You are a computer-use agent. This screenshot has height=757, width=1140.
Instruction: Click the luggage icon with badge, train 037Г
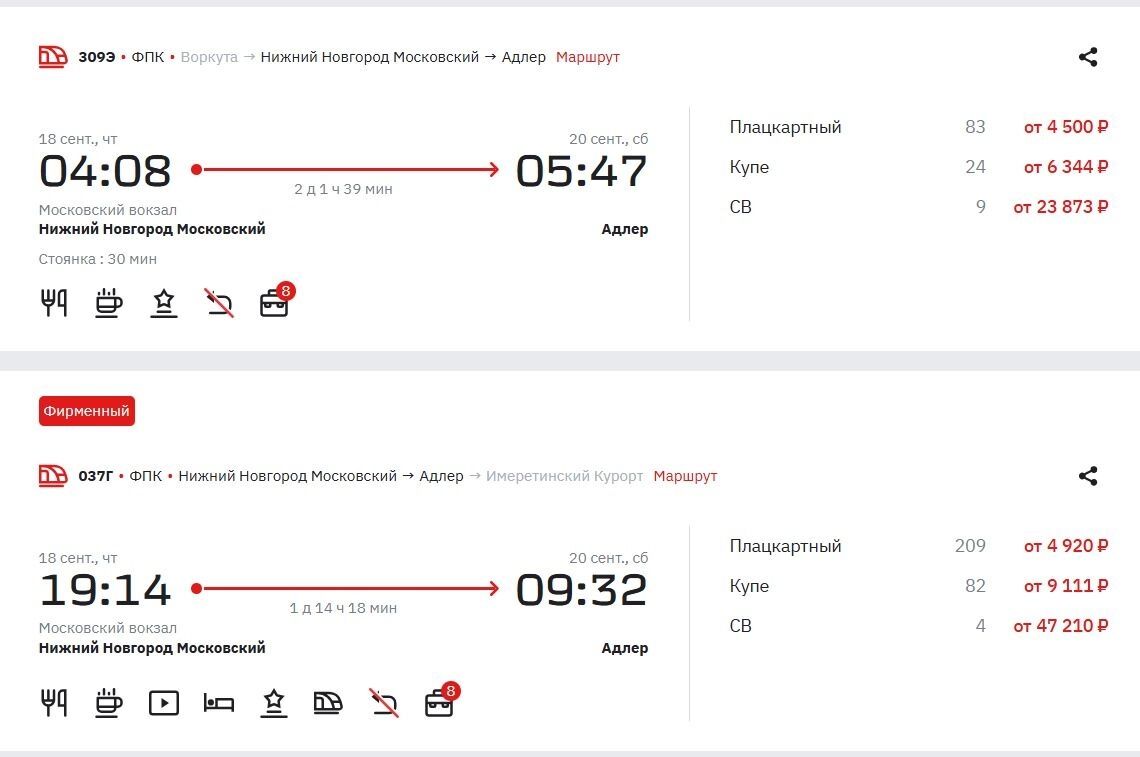pyautogui.click(x=440, y=703)
